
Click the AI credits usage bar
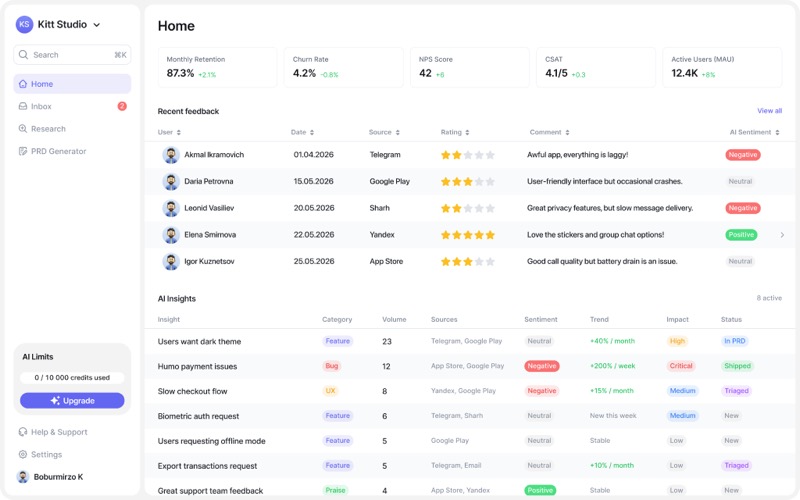(72, 378)
